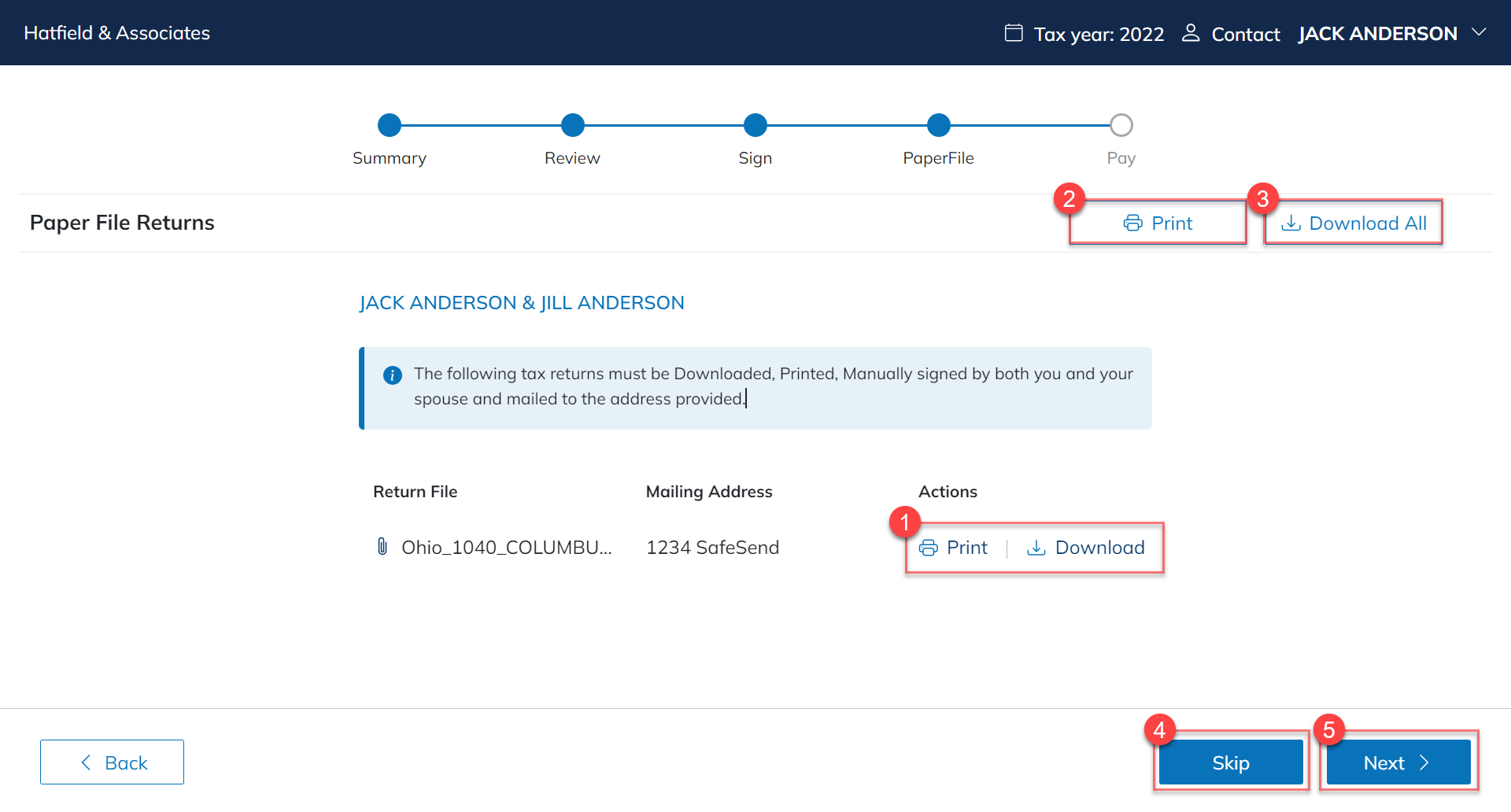This screenshot has height=812, width=1511.
Task: Go to the Summary step circle
Action: pyautogui.click(x=390, y=125)
